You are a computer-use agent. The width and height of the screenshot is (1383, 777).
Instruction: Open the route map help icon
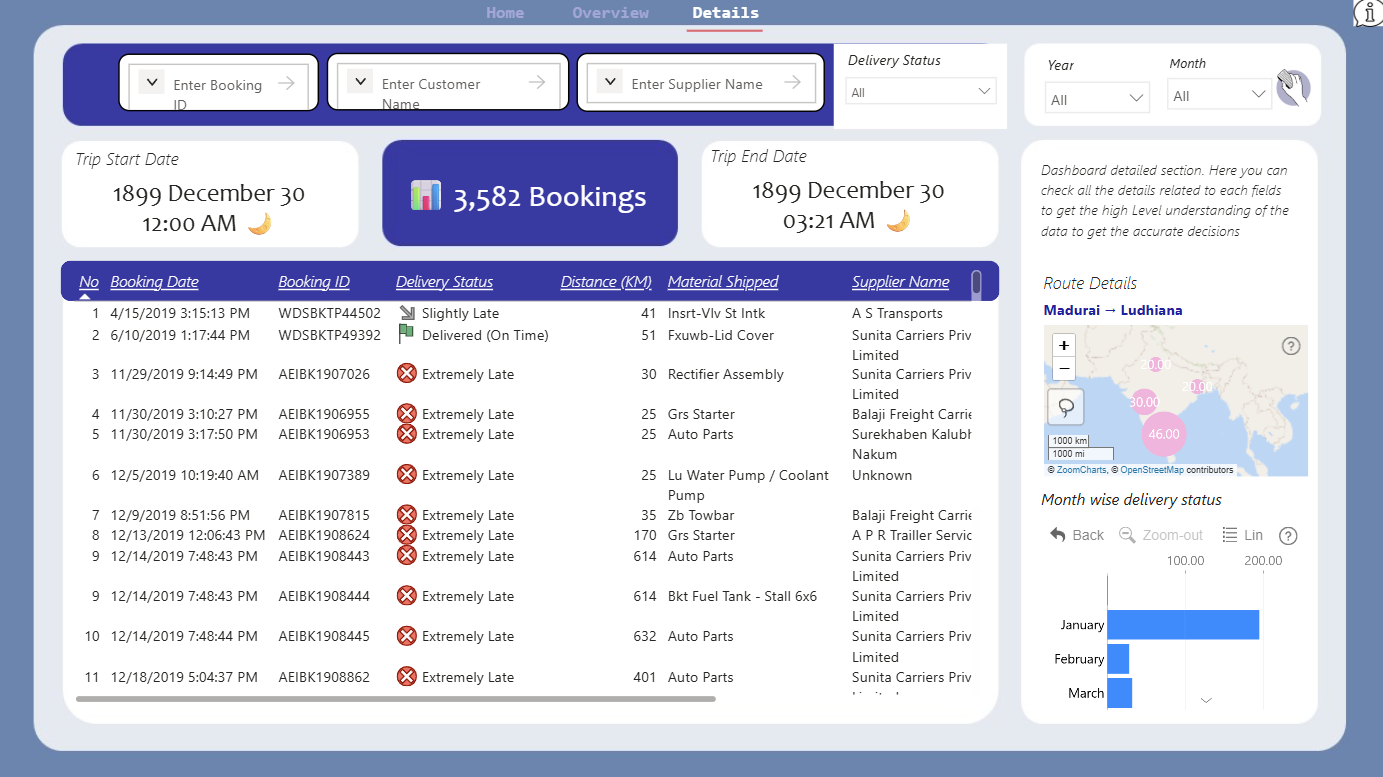click(1291, 346)
